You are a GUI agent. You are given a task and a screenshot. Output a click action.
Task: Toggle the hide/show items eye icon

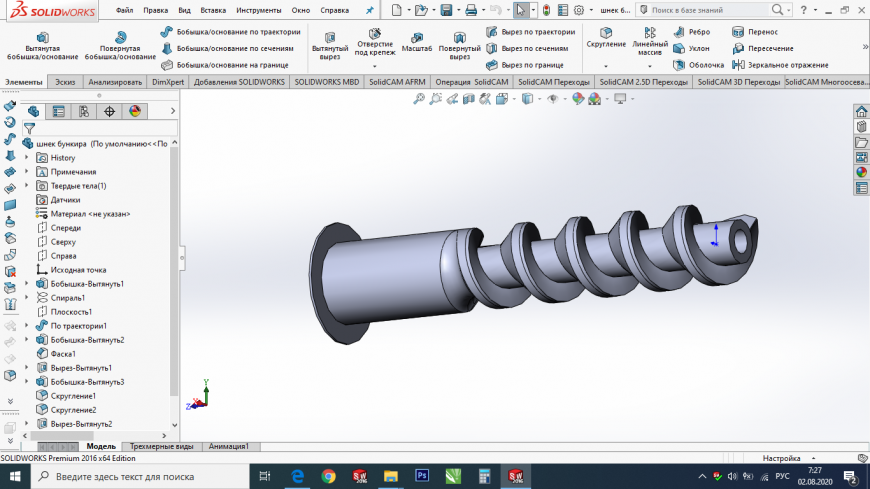[x=552, y=99]
